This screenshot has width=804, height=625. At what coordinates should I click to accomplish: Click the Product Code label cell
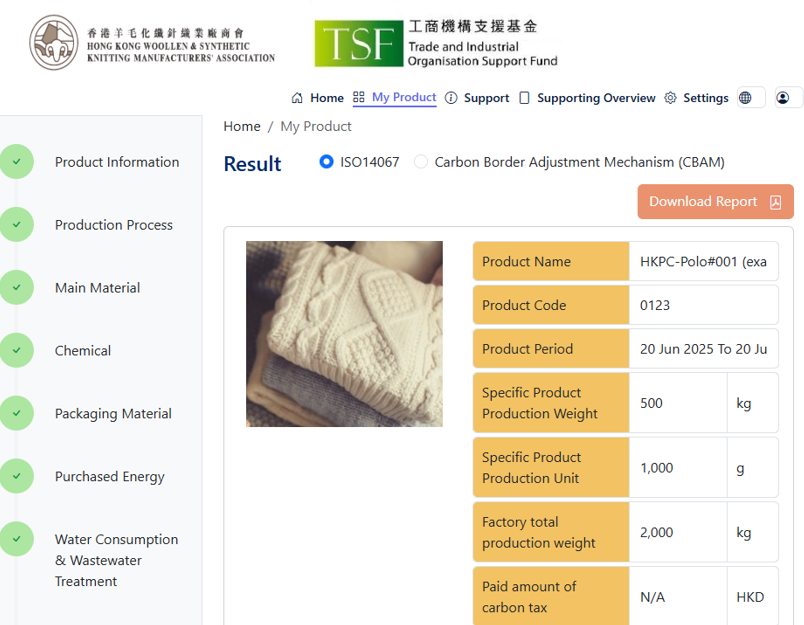point(551,305)
